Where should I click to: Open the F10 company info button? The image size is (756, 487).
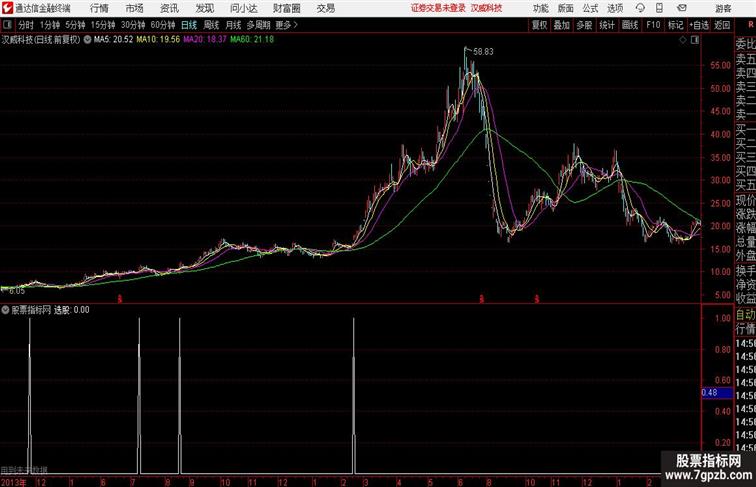point(653,25)
